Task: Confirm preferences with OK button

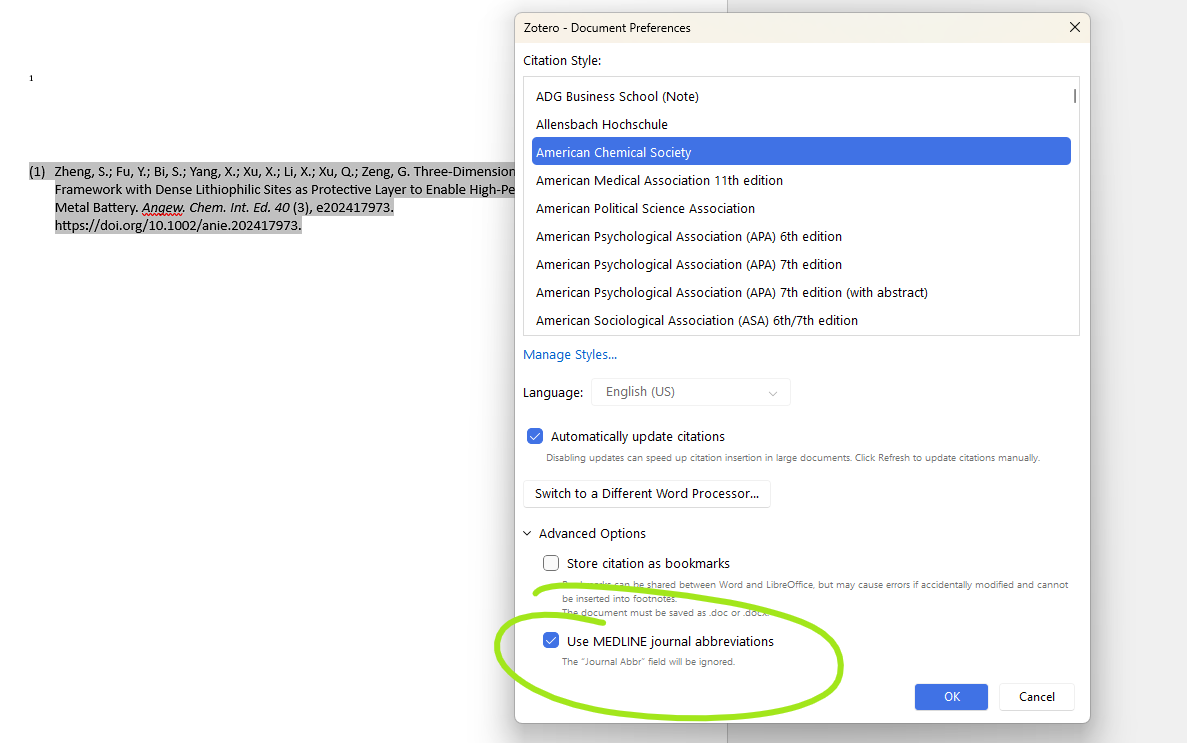Action: point(951,697)
